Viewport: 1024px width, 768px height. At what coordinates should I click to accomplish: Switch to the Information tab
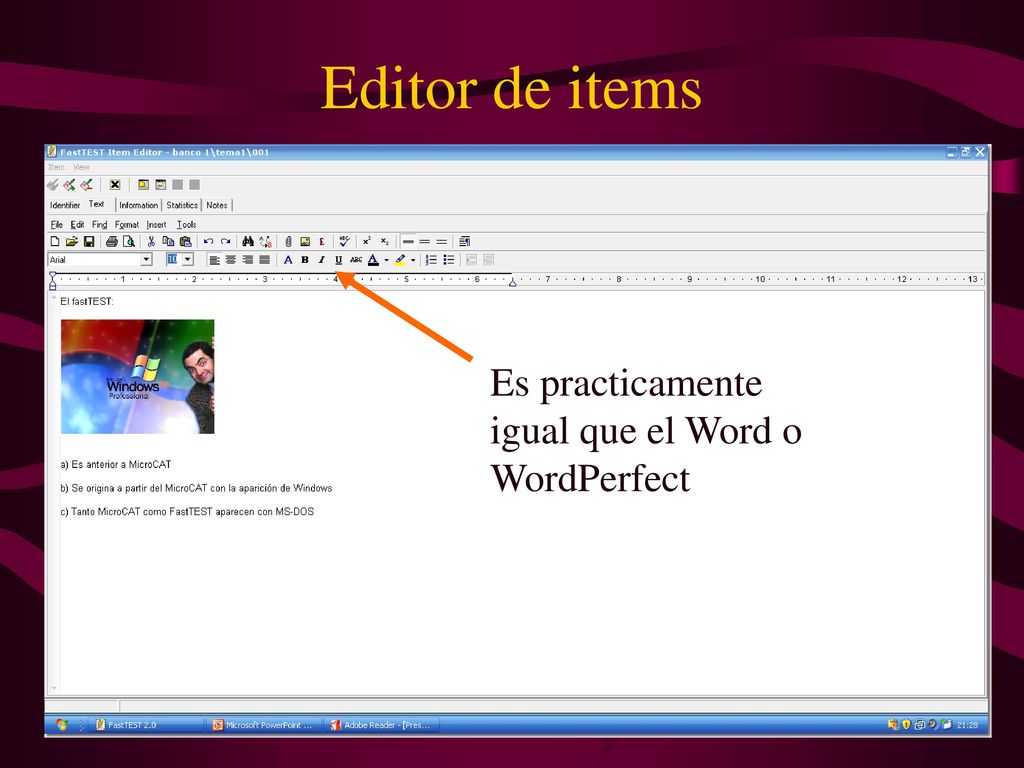(138, 205)
